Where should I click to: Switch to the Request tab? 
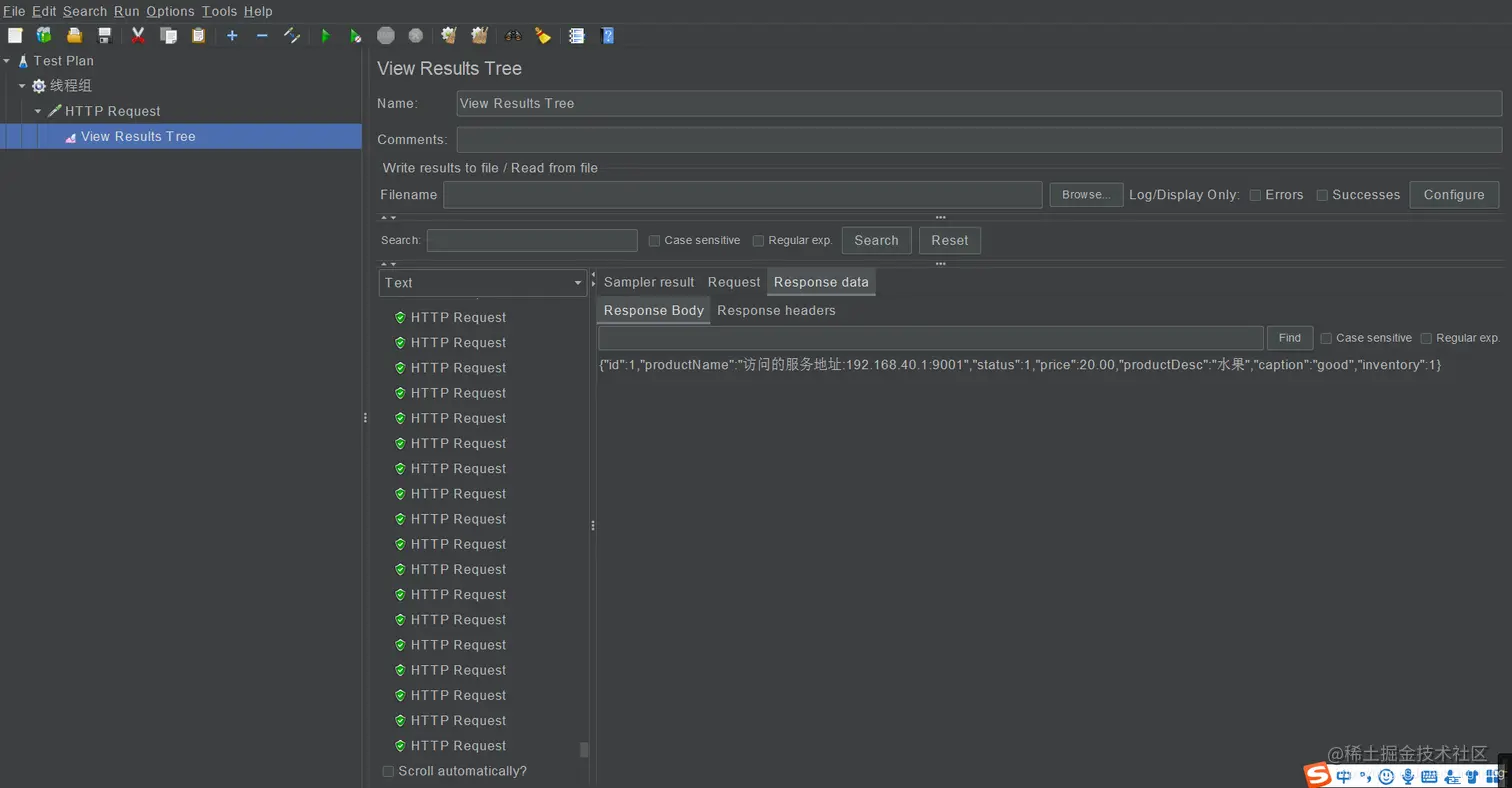tap(734, 282)
